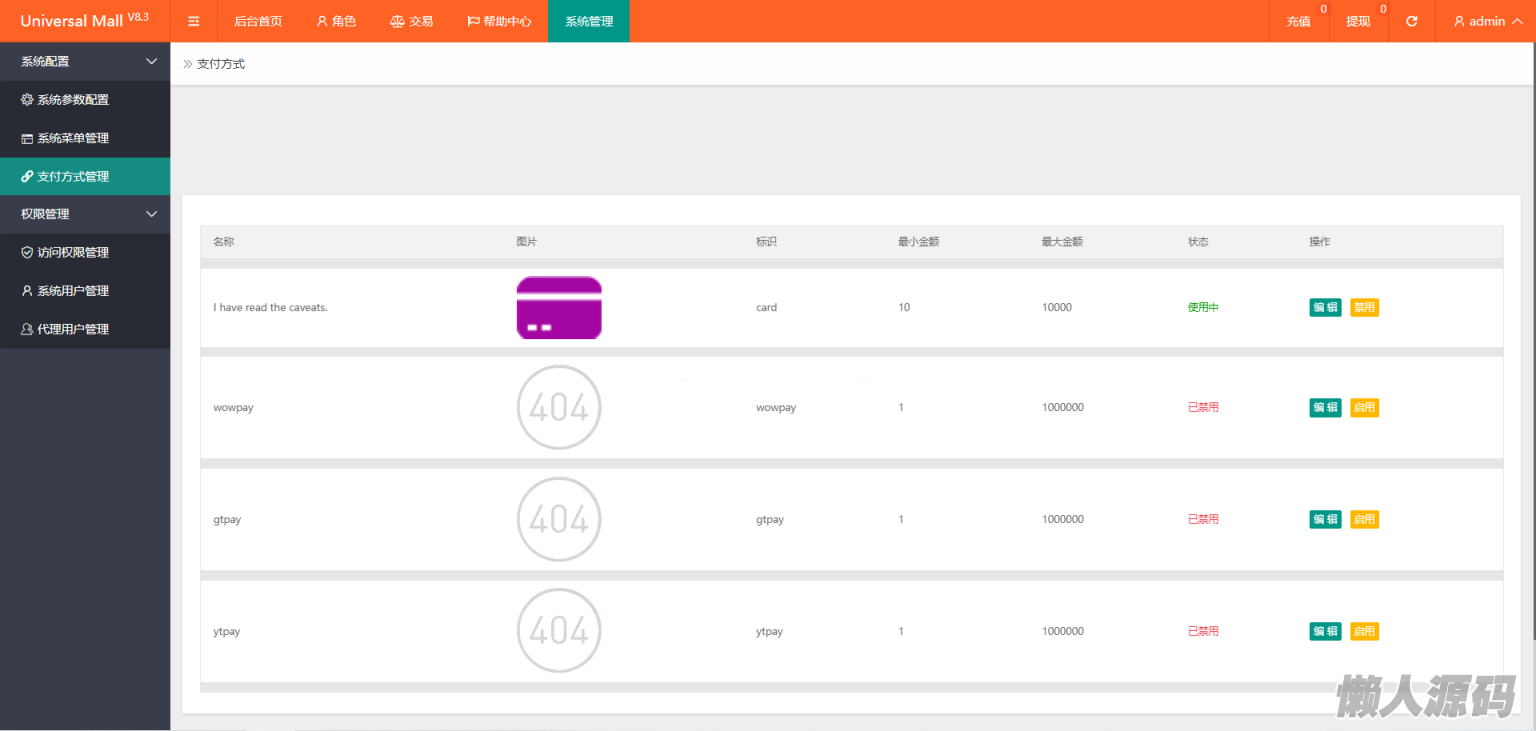This screenshot has height=731, width=1536.
Task: Open the 帮助中心 top tab
Action: 498,21
